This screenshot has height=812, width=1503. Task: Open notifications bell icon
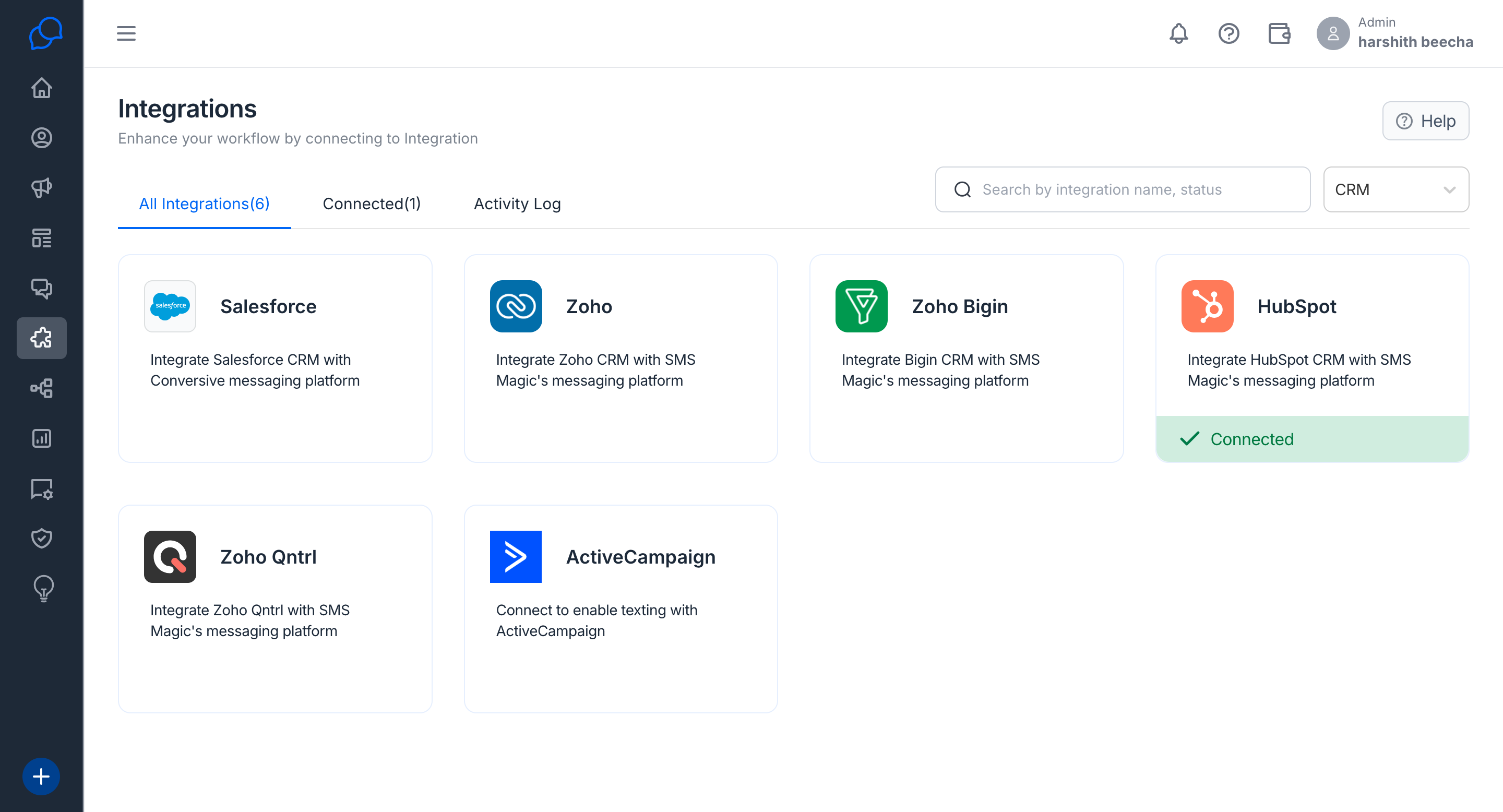click(x=1178, y=33)
